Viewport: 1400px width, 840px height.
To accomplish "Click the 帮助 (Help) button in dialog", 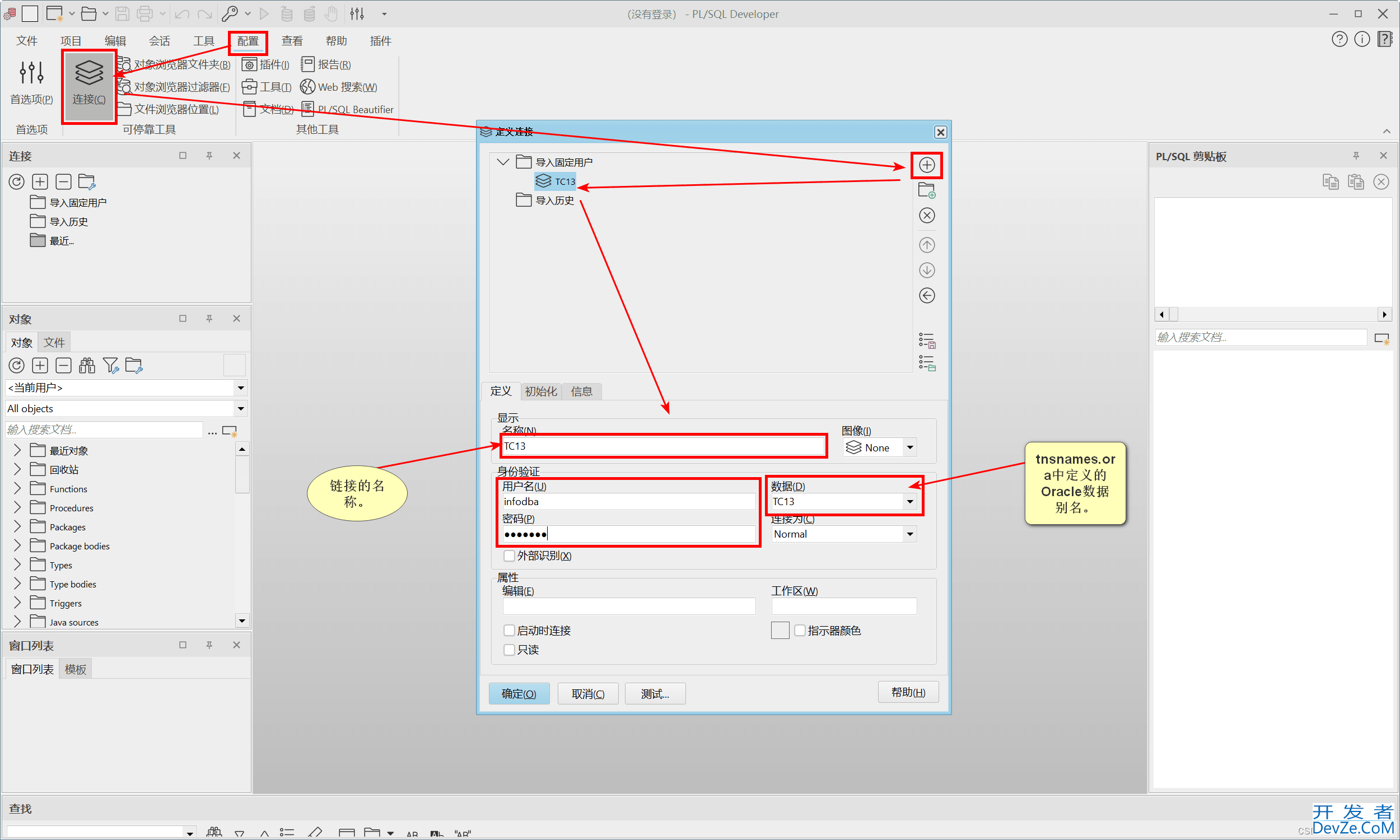I will [x=908, y=692].
